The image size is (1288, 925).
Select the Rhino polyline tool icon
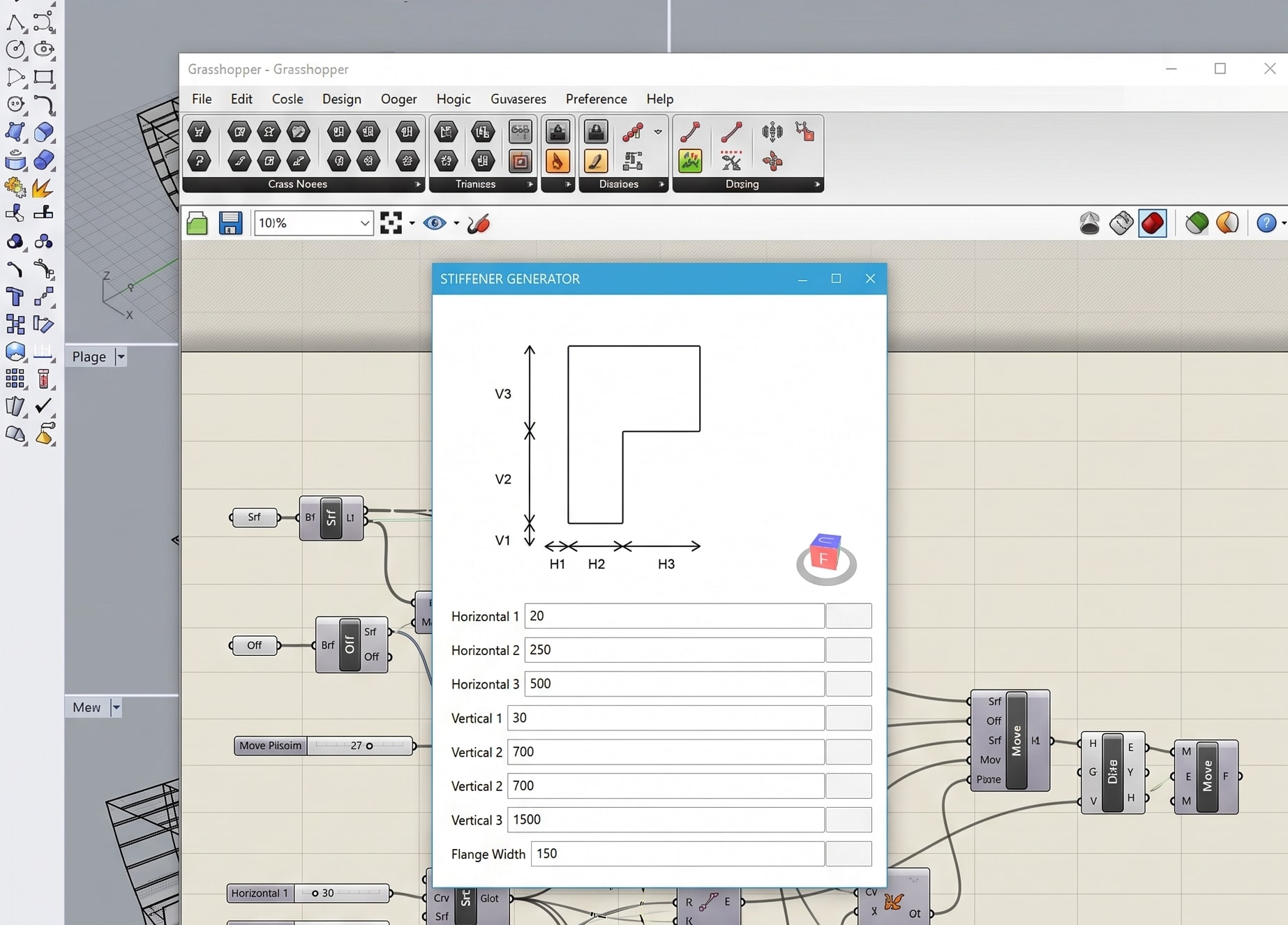point(15,22)
